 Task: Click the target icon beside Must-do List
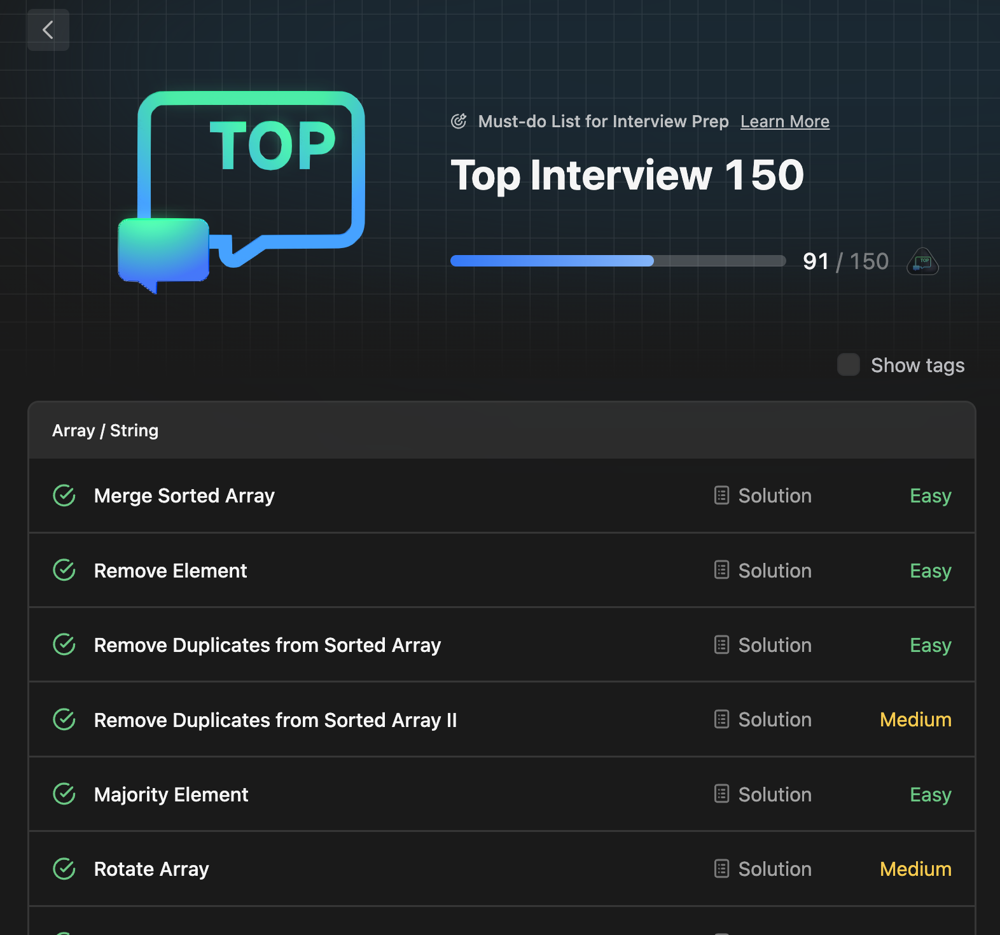pyautogui.click(x=459, y=121)
